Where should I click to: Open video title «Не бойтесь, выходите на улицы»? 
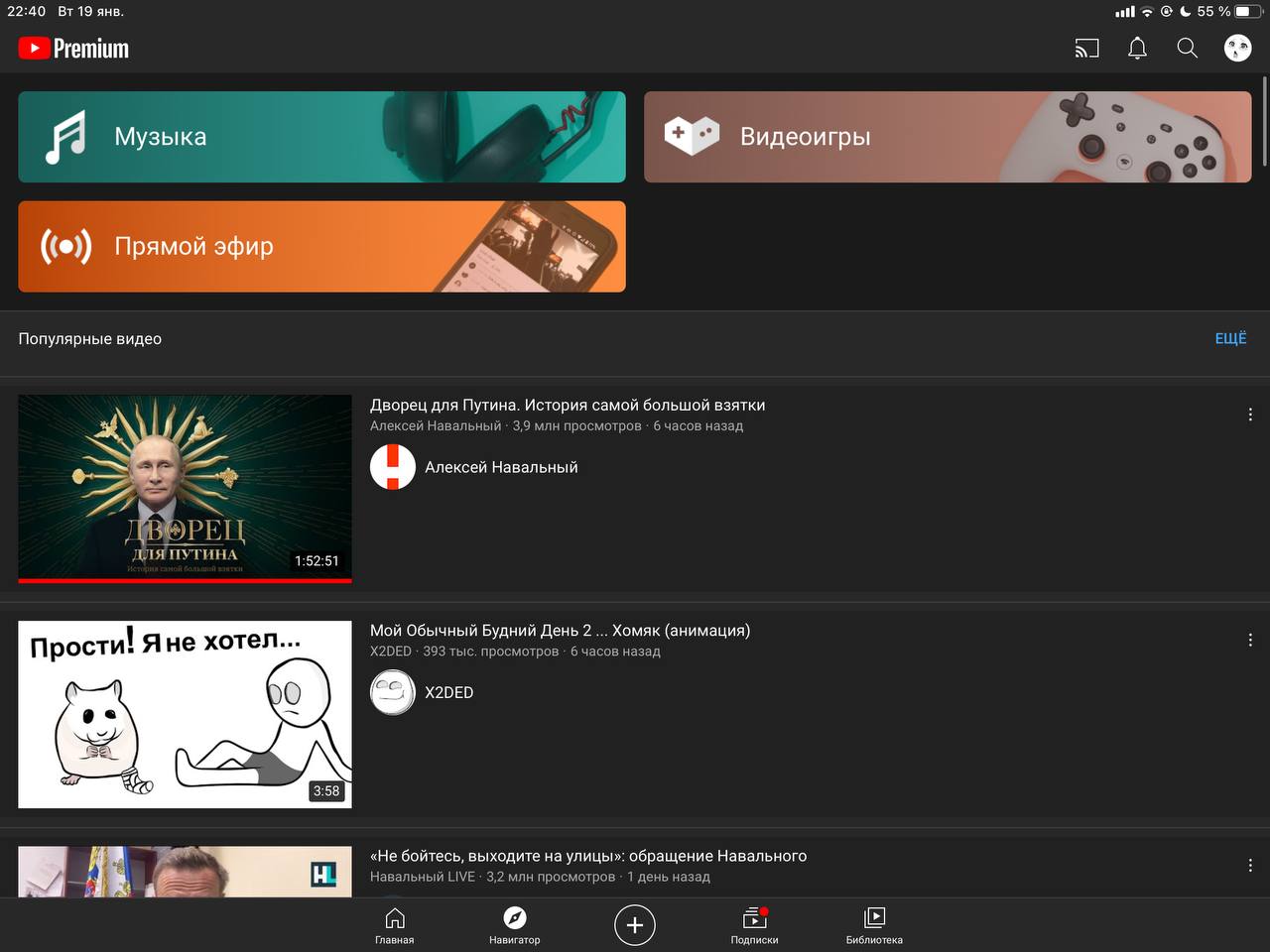coord(588,856)
